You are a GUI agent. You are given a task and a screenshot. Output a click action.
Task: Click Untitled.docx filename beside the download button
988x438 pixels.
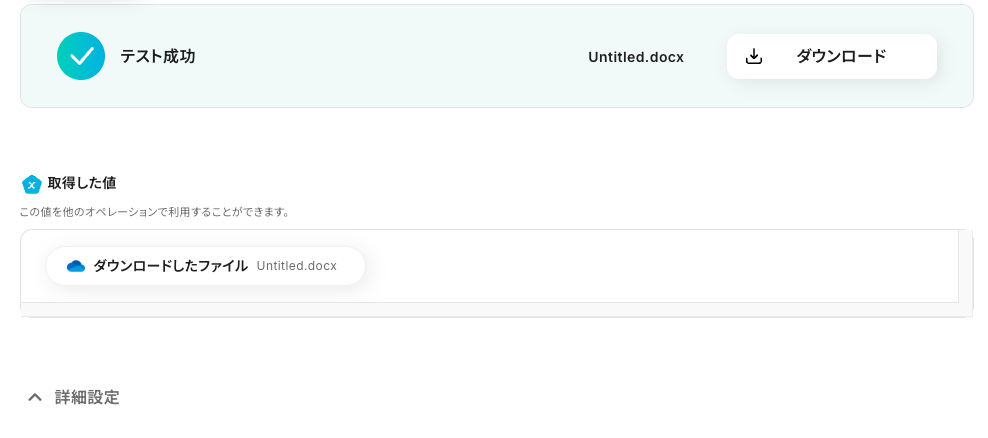click(x=636, y=57)
